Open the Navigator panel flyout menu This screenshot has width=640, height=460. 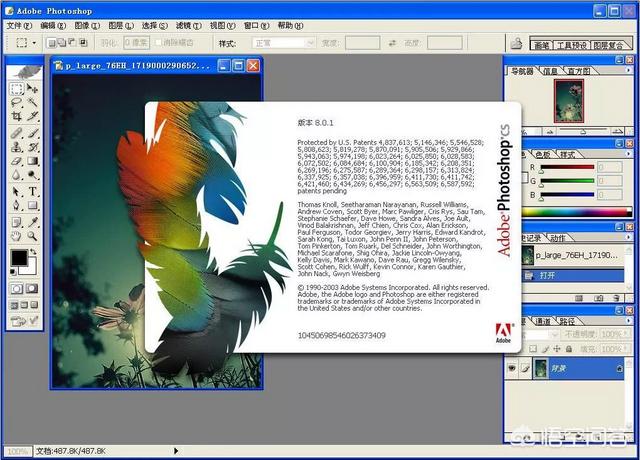(x=628, y=70)
